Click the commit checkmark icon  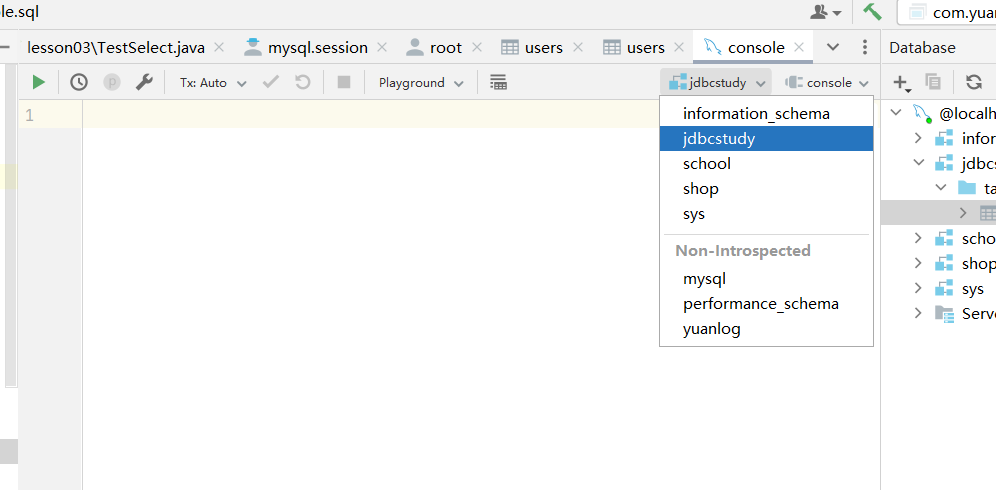click(270, 83)
